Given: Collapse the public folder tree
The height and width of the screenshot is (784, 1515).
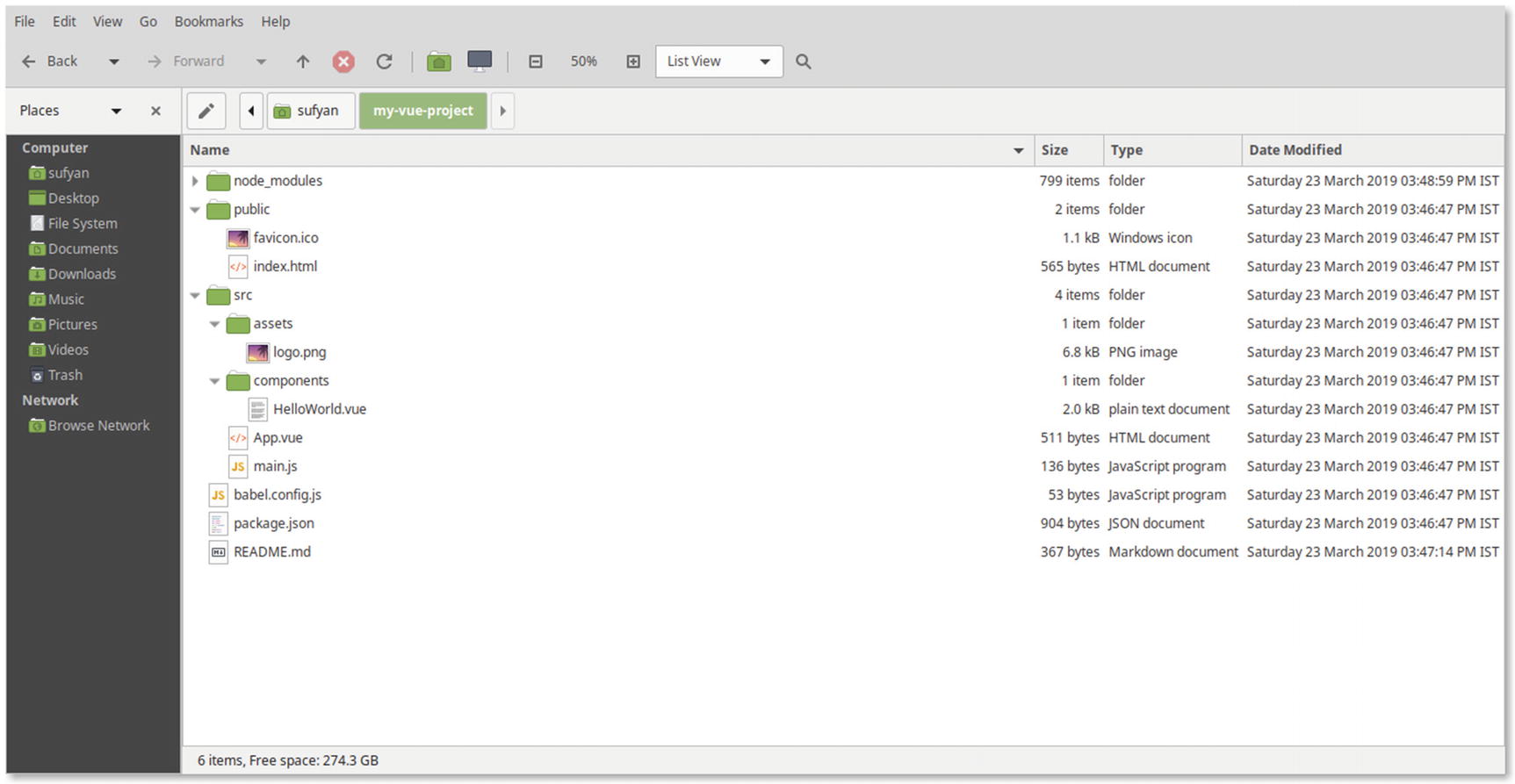Looking at the screenshot, I should [x=195, y=210].
